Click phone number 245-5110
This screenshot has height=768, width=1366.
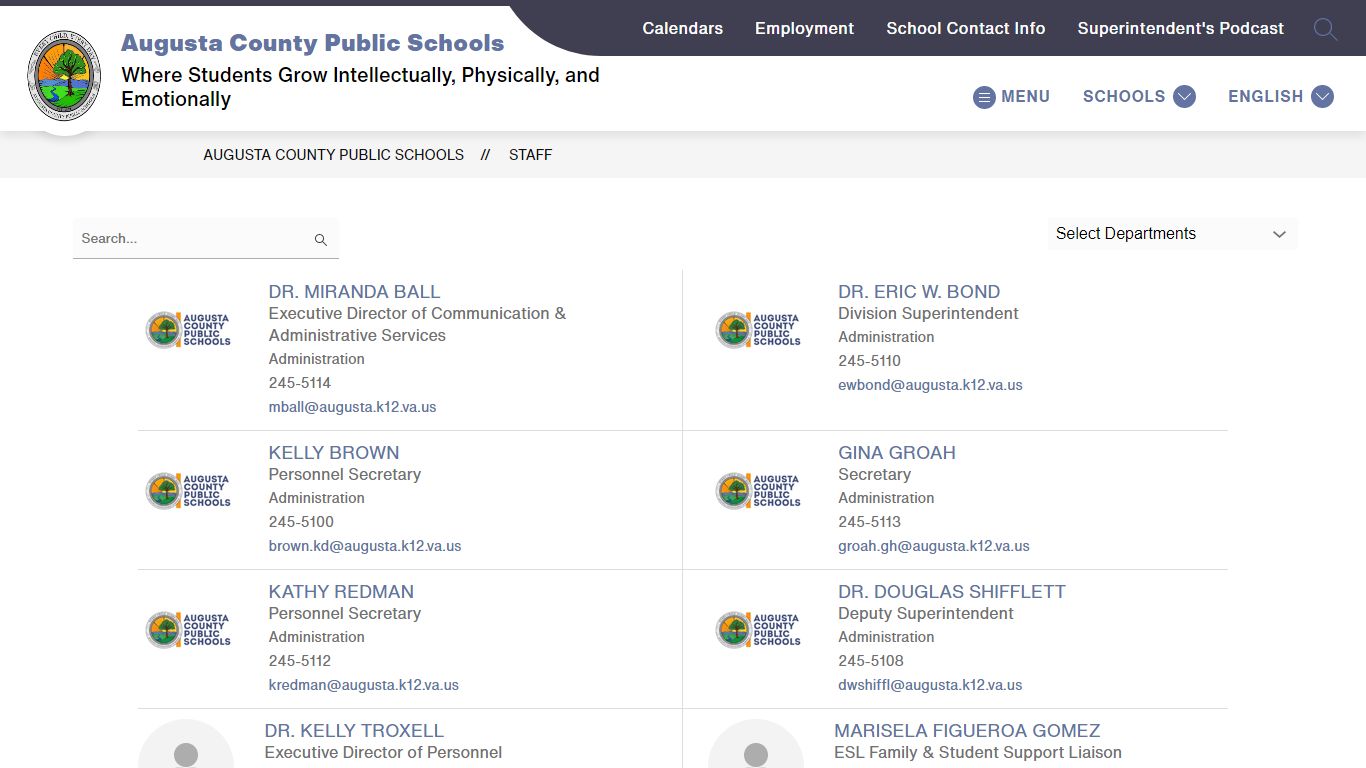click(869, 361)
